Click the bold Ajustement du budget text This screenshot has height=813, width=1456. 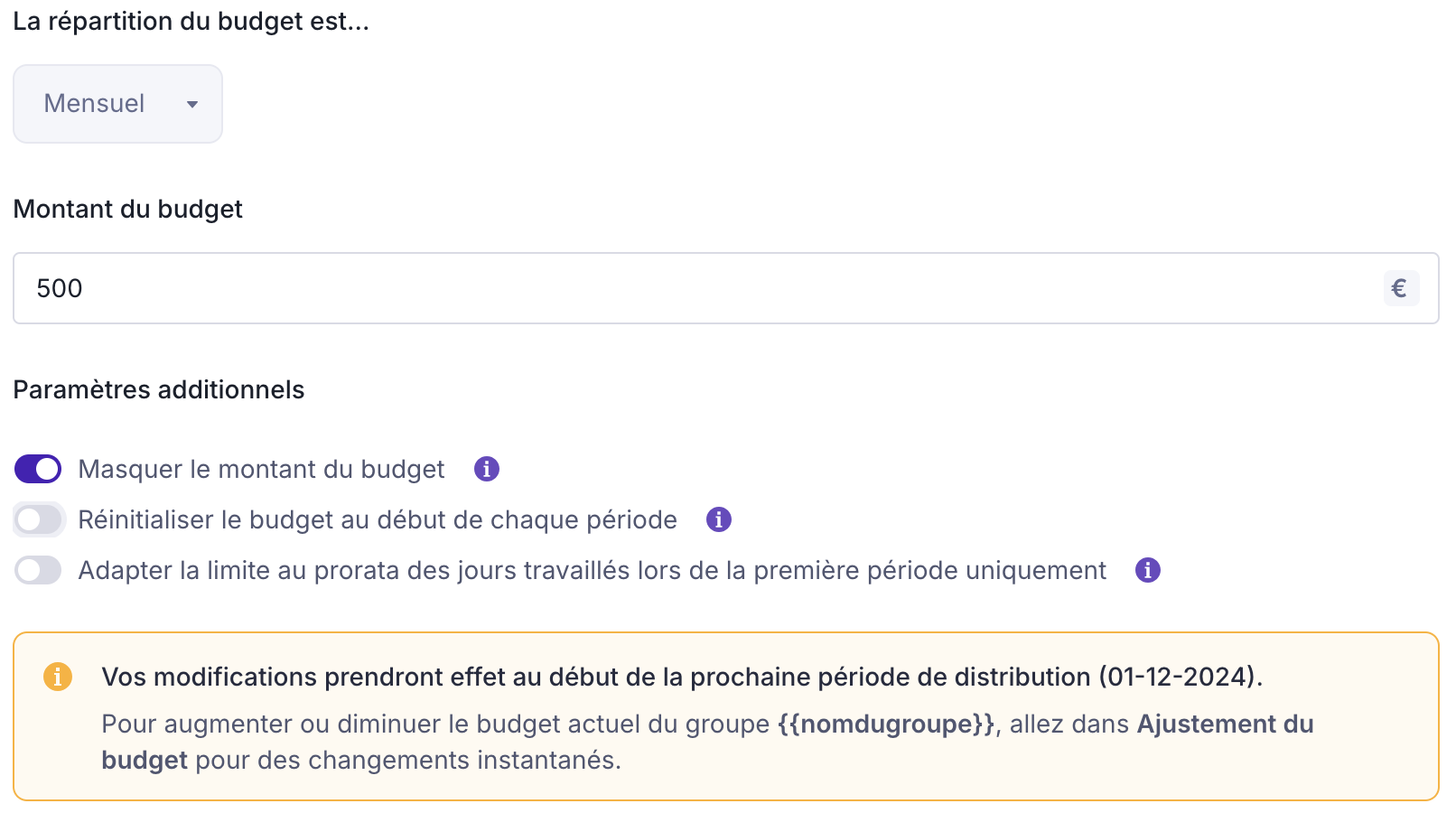point(1224,724)
